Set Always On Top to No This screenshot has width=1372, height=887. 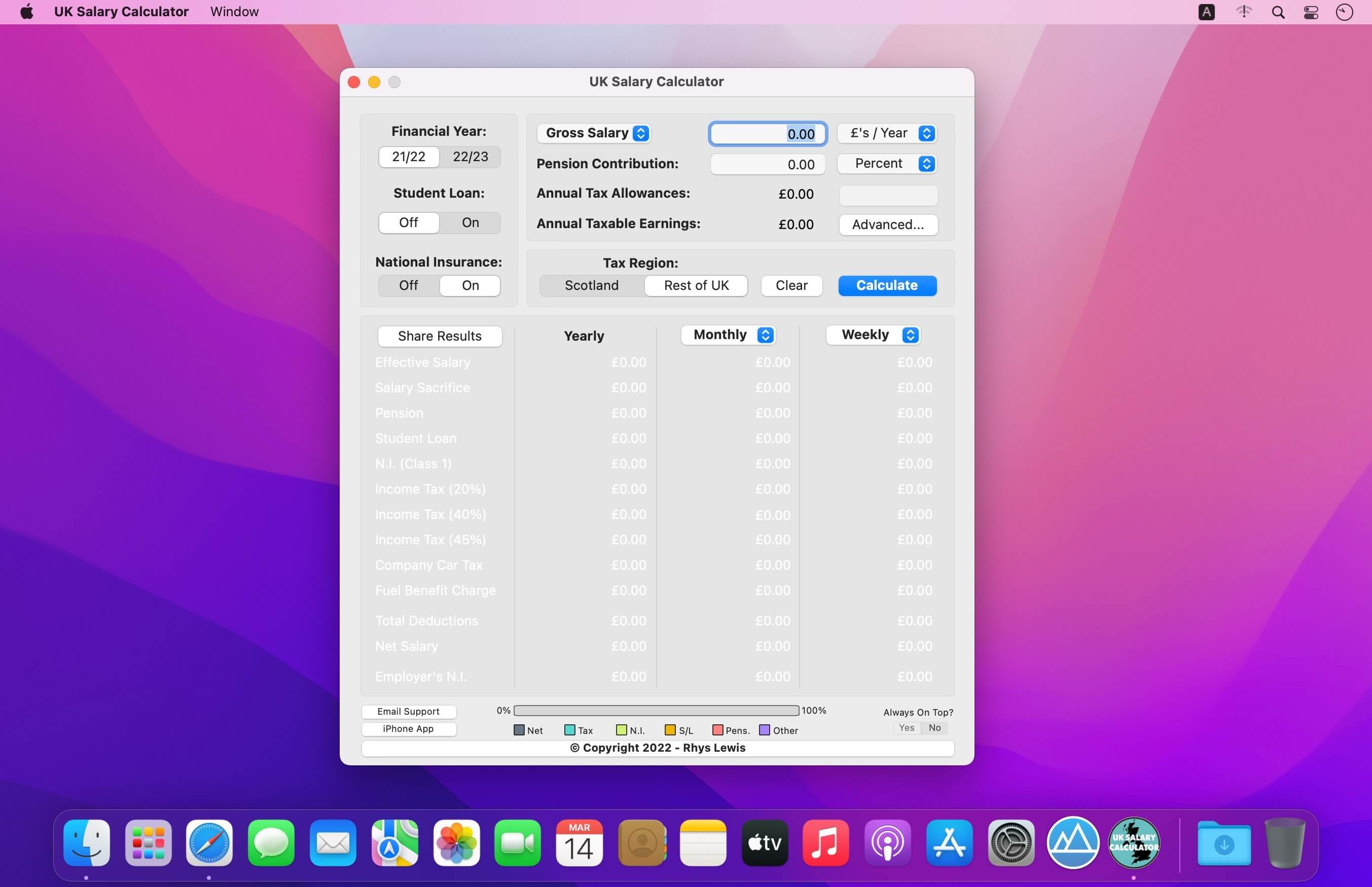click(x=934, y=728)
